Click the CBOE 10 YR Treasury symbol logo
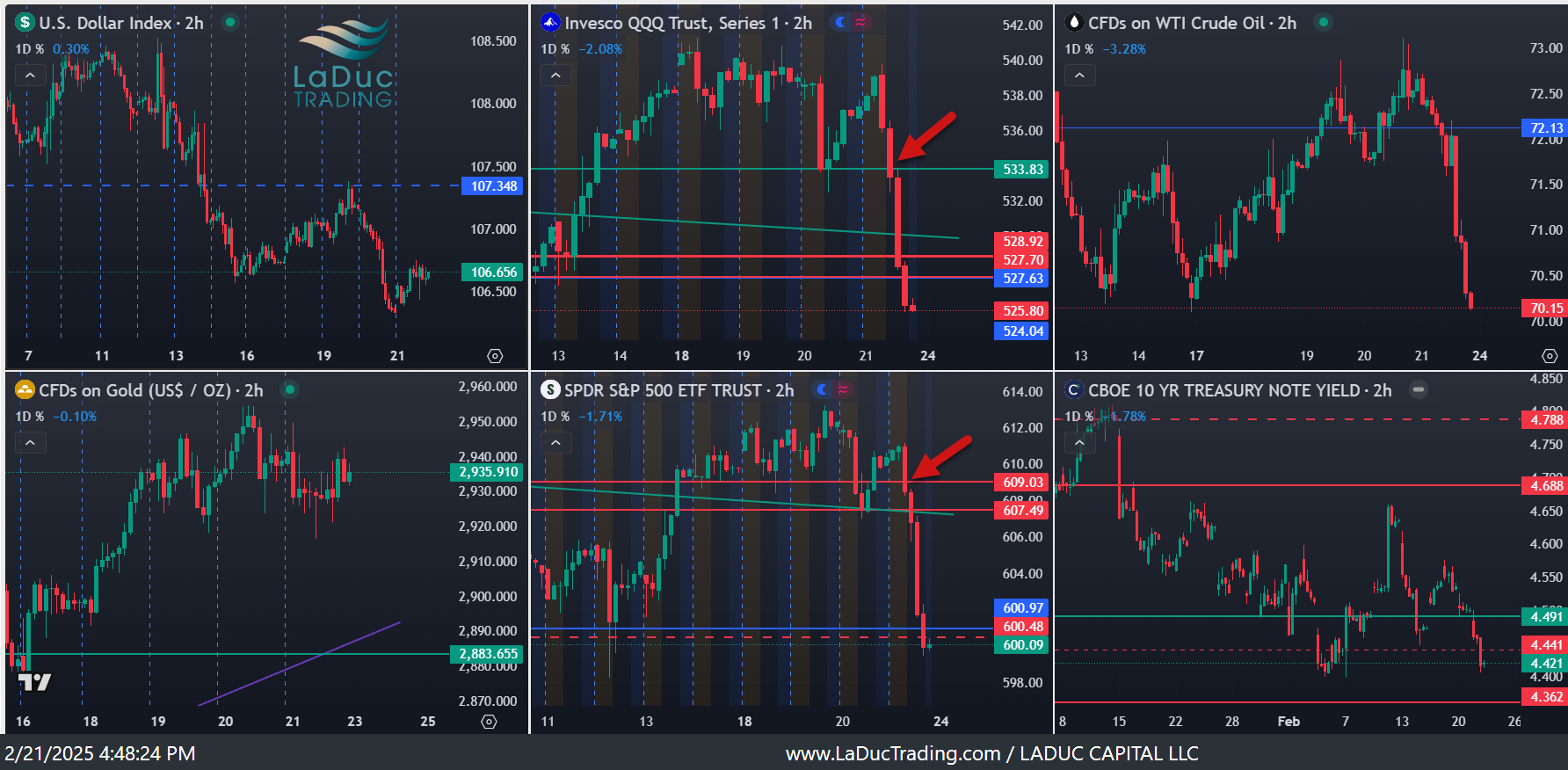The height and width of the screenshot is (770, 1568). (1074, 389)
